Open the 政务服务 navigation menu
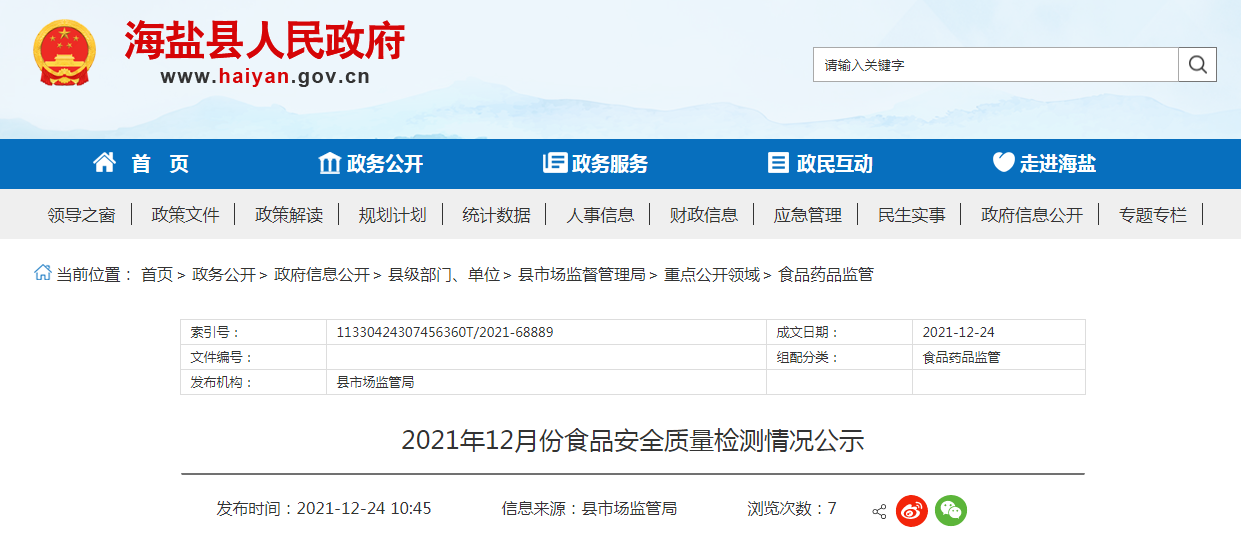Image resolution: width=1241 pixels, height=540 pixels. (x=595, y=164)
